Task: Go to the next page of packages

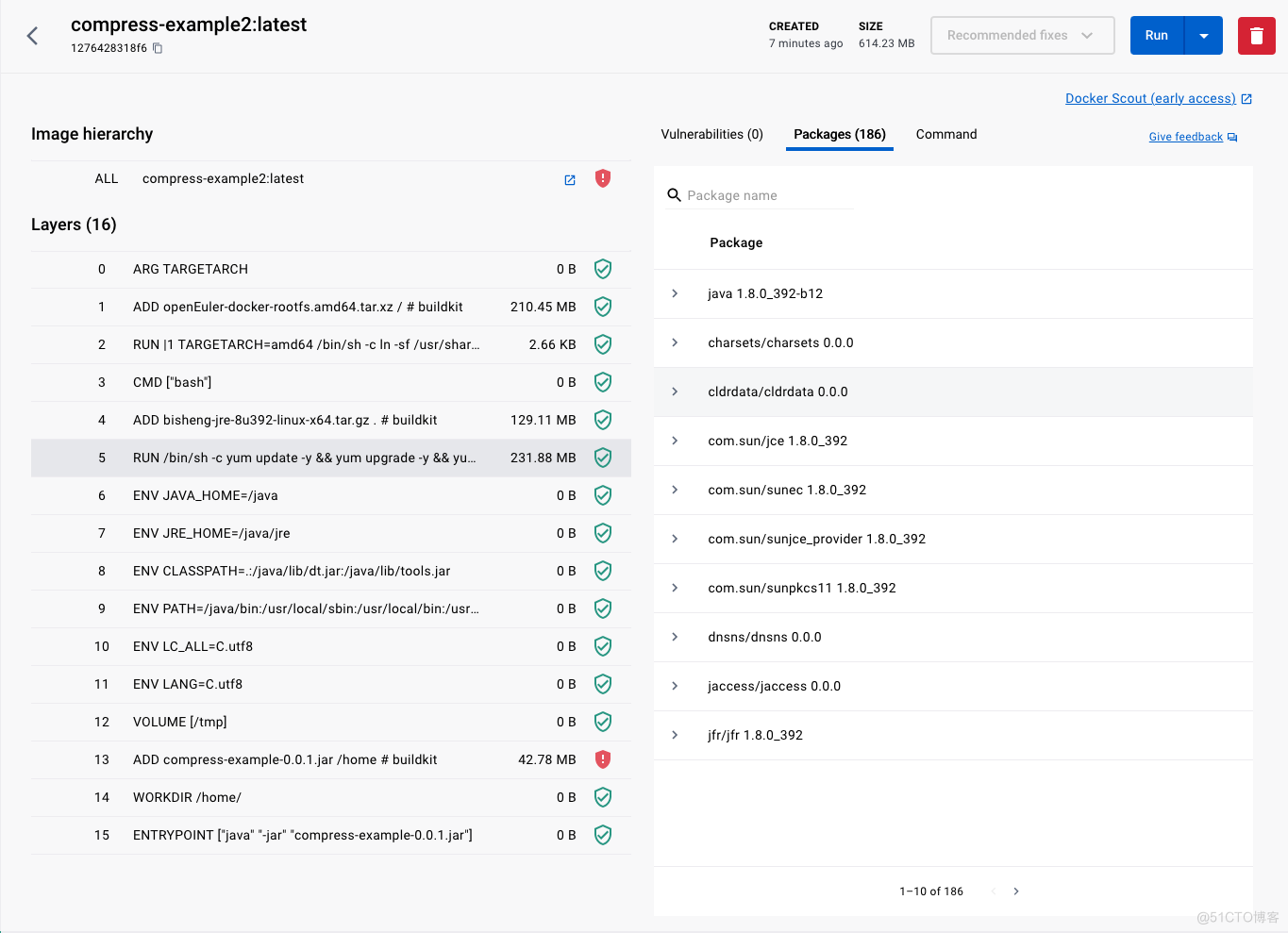Action: point(1016,891)
